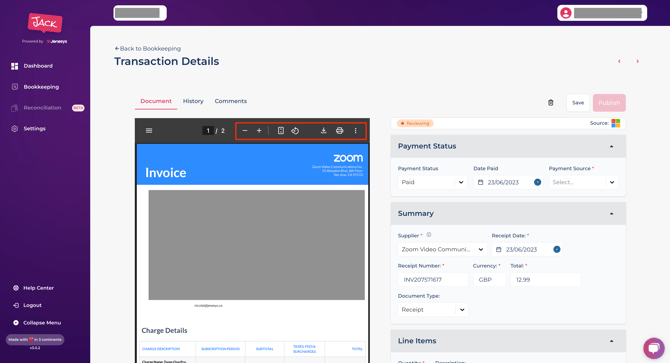Edit the Total amount field
This screenshot has width=670, height=363.
coord(546,280)
